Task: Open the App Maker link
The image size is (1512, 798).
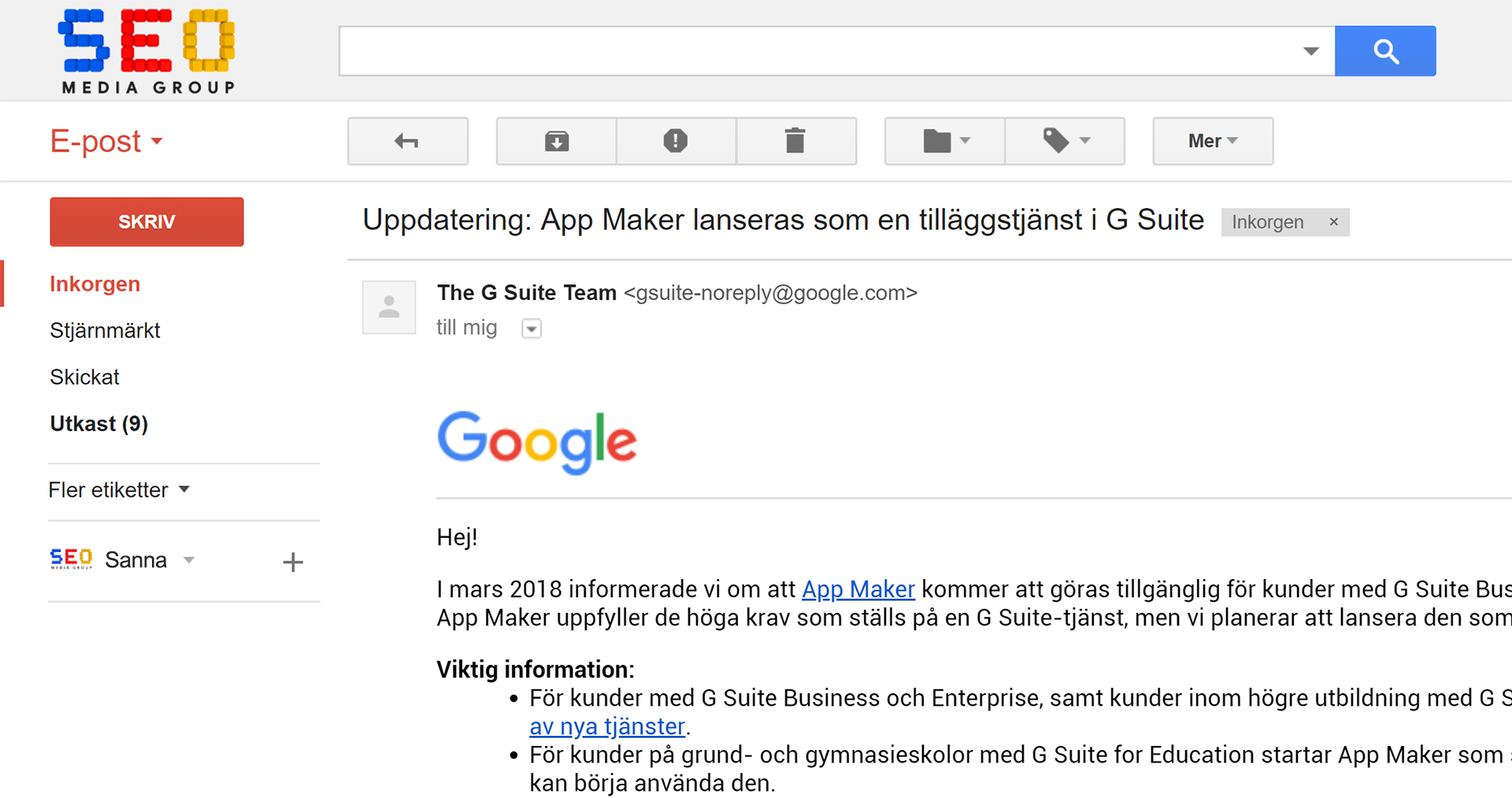Action: point(858,589)
